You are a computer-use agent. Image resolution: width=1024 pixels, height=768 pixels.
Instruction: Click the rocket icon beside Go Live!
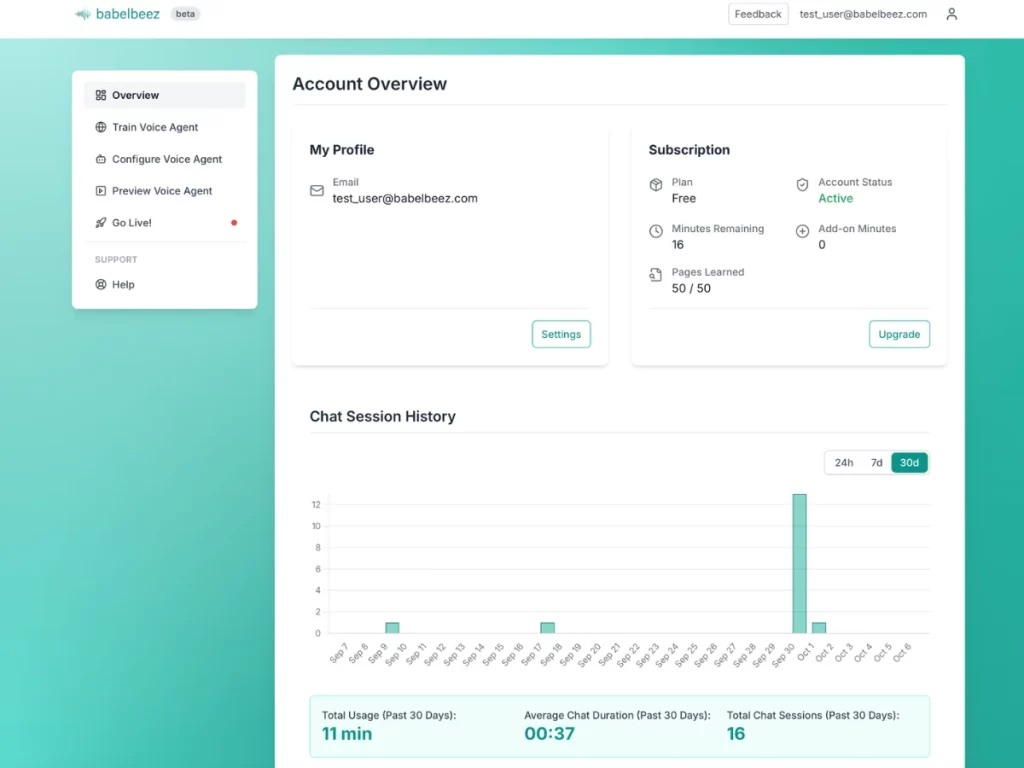pyautogui.click(x=101, y=223)
